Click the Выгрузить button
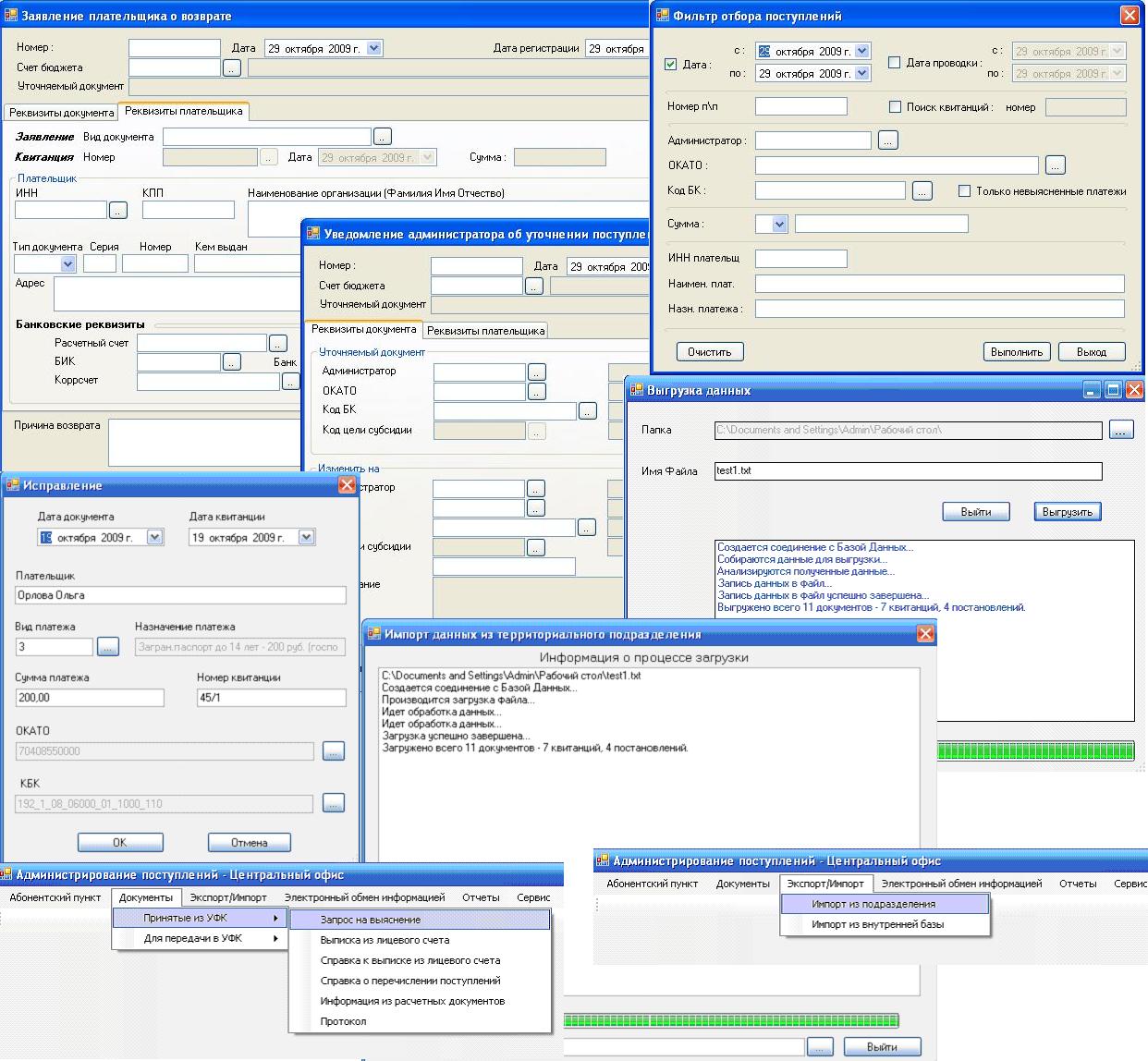This screenshot has width=1148, height=1061. (x=1067, y=512)
